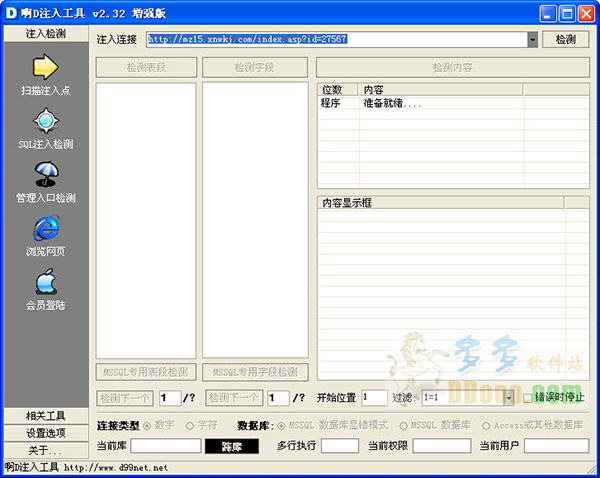600x478 pixels.
Task: Click the 当前用户 text field
Action: [x=556, y=446]
